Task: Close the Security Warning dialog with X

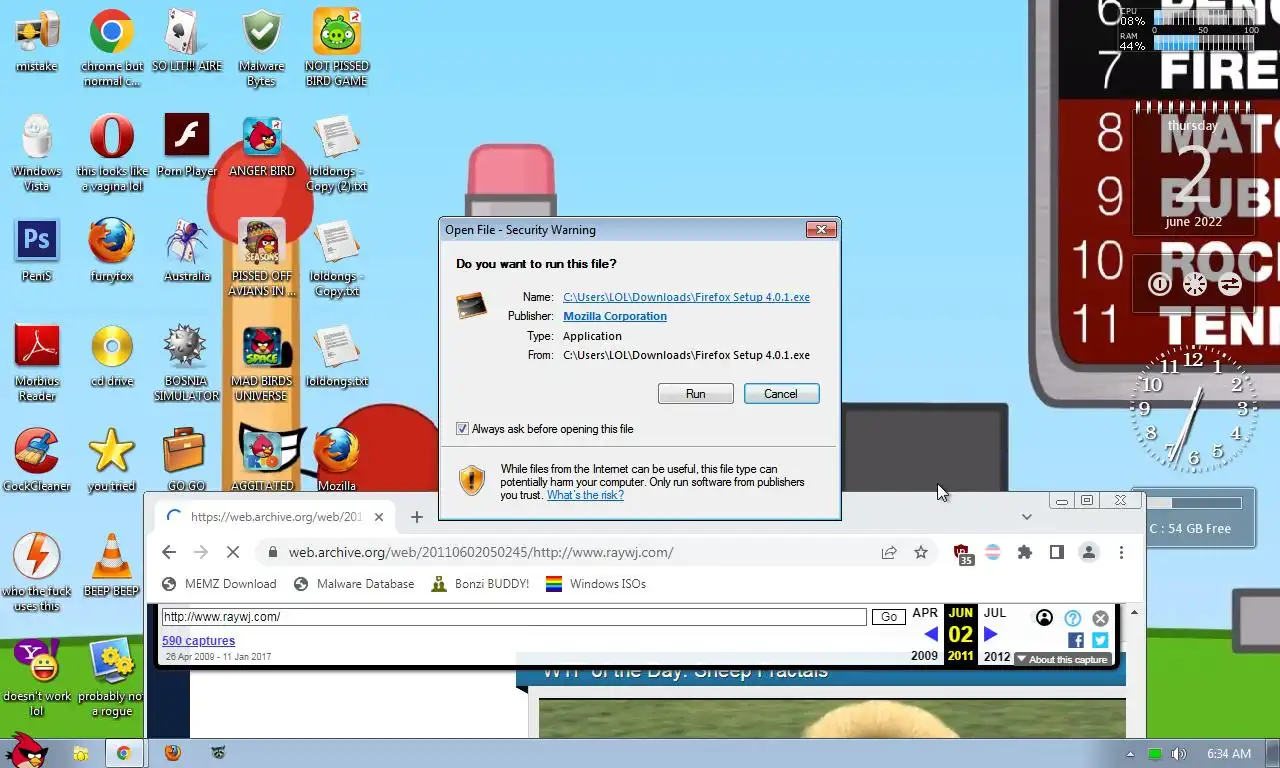Action: pos(821,230)
